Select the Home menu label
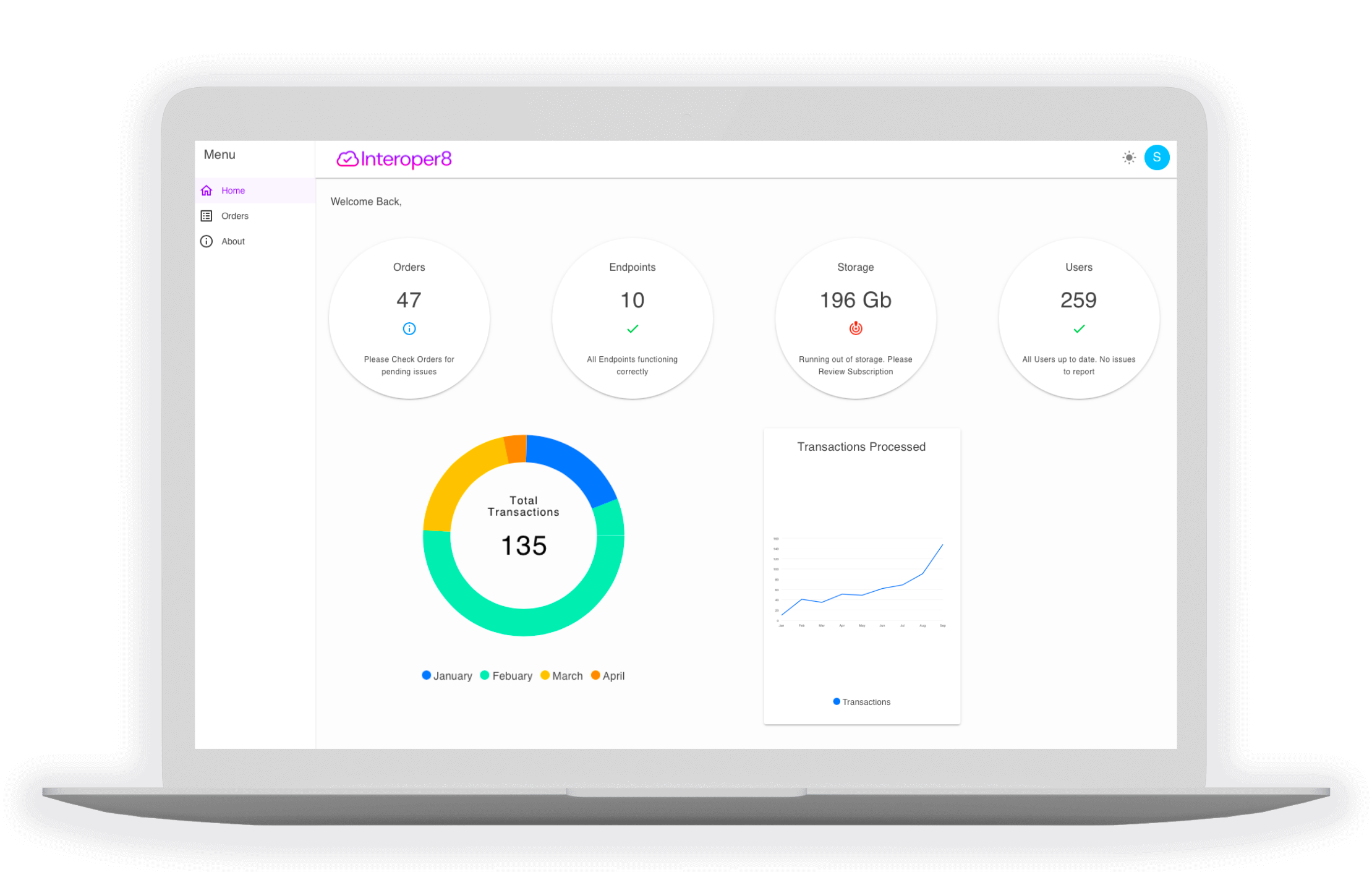This screenshot has height=872, width=1372. coord(233,190)
